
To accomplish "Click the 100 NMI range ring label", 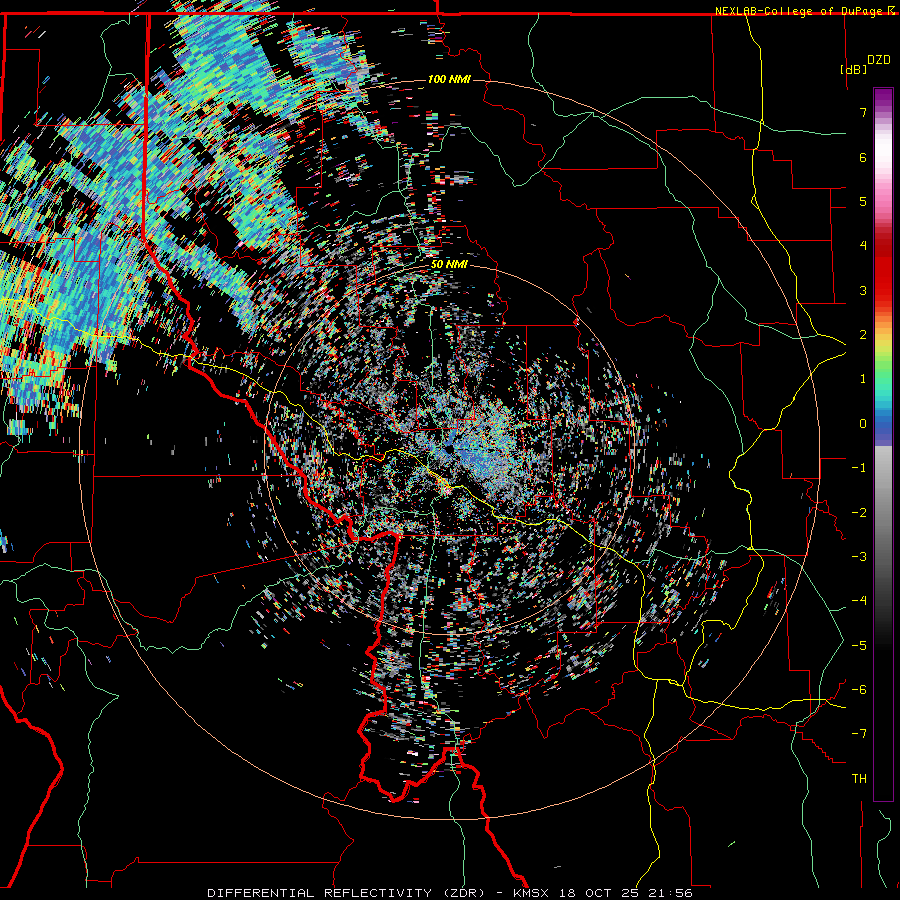I will tap(449, 79).
